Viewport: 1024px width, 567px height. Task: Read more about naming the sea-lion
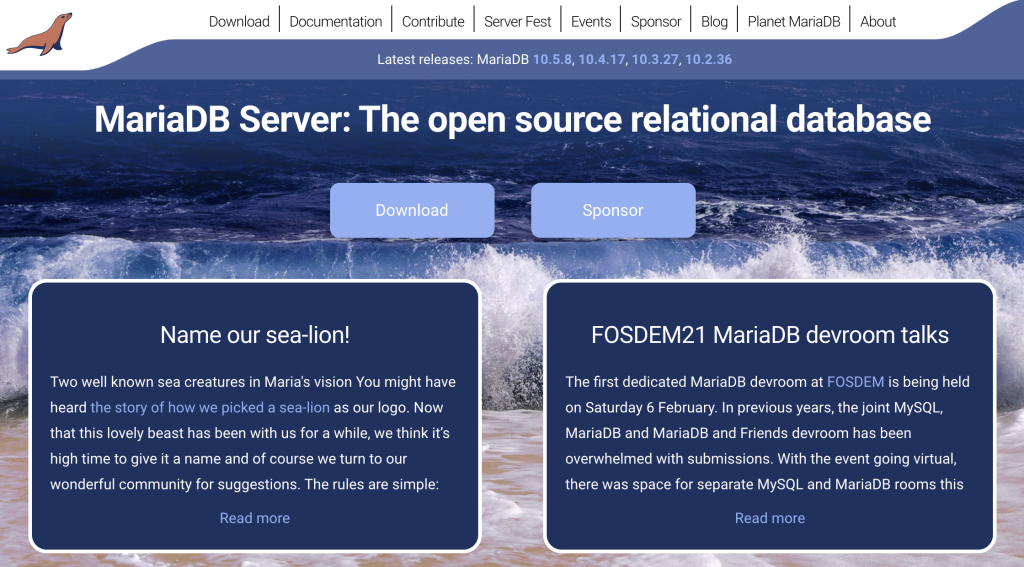point(255,518)
